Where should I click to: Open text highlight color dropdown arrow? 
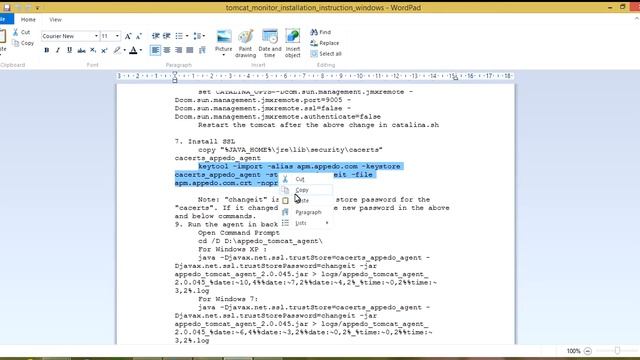click(124, 50)
